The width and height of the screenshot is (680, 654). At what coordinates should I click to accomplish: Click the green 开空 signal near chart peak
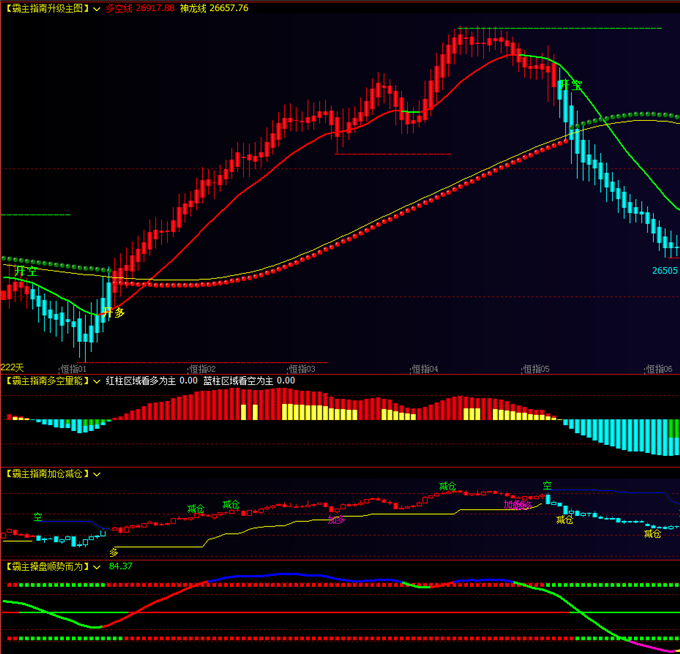pyautogui.click(x=570, y=86)
